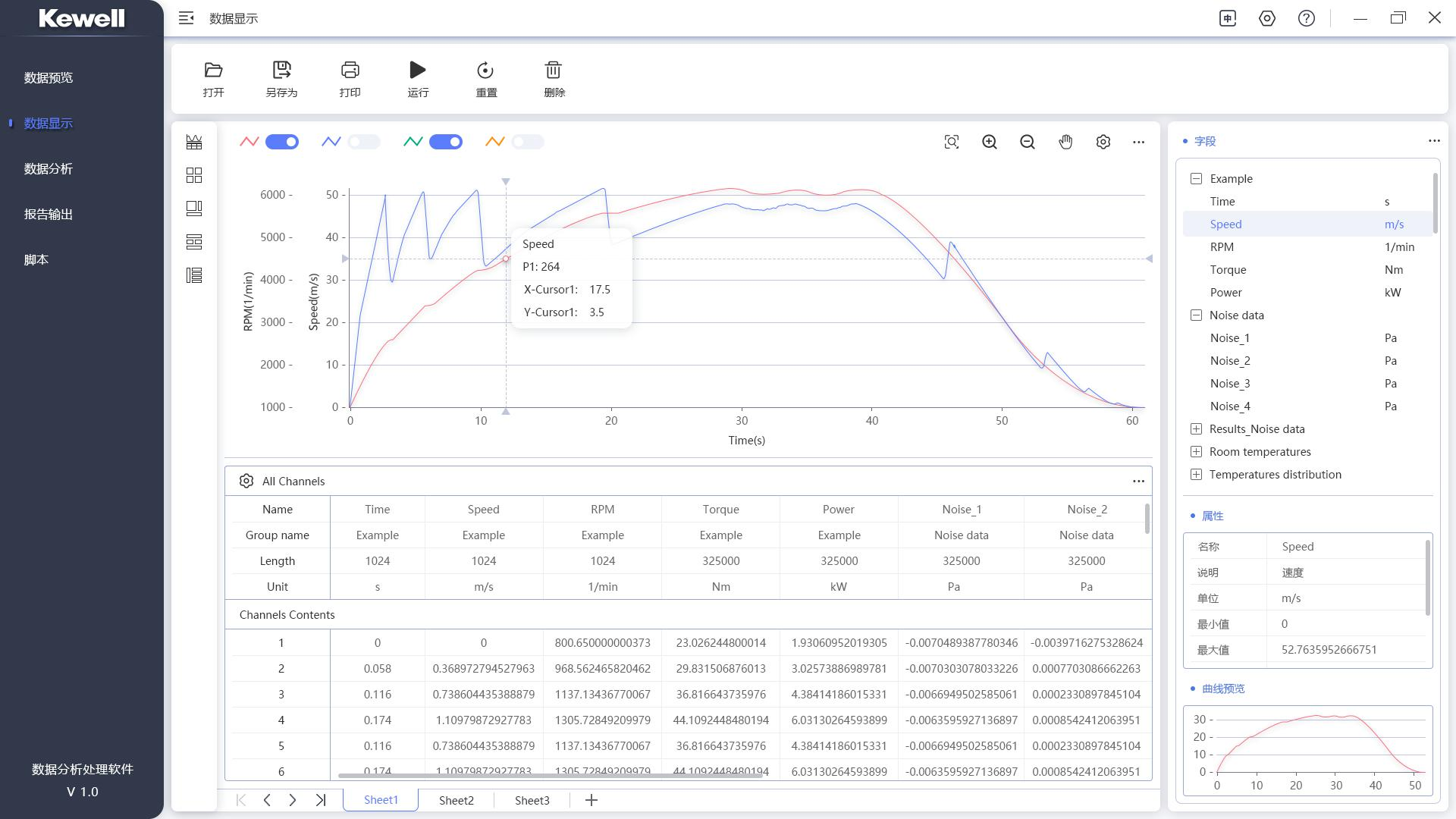Switch to the Sheet2 tab
The height and width of the screenshot is (819, 1456).
(457, 800)
